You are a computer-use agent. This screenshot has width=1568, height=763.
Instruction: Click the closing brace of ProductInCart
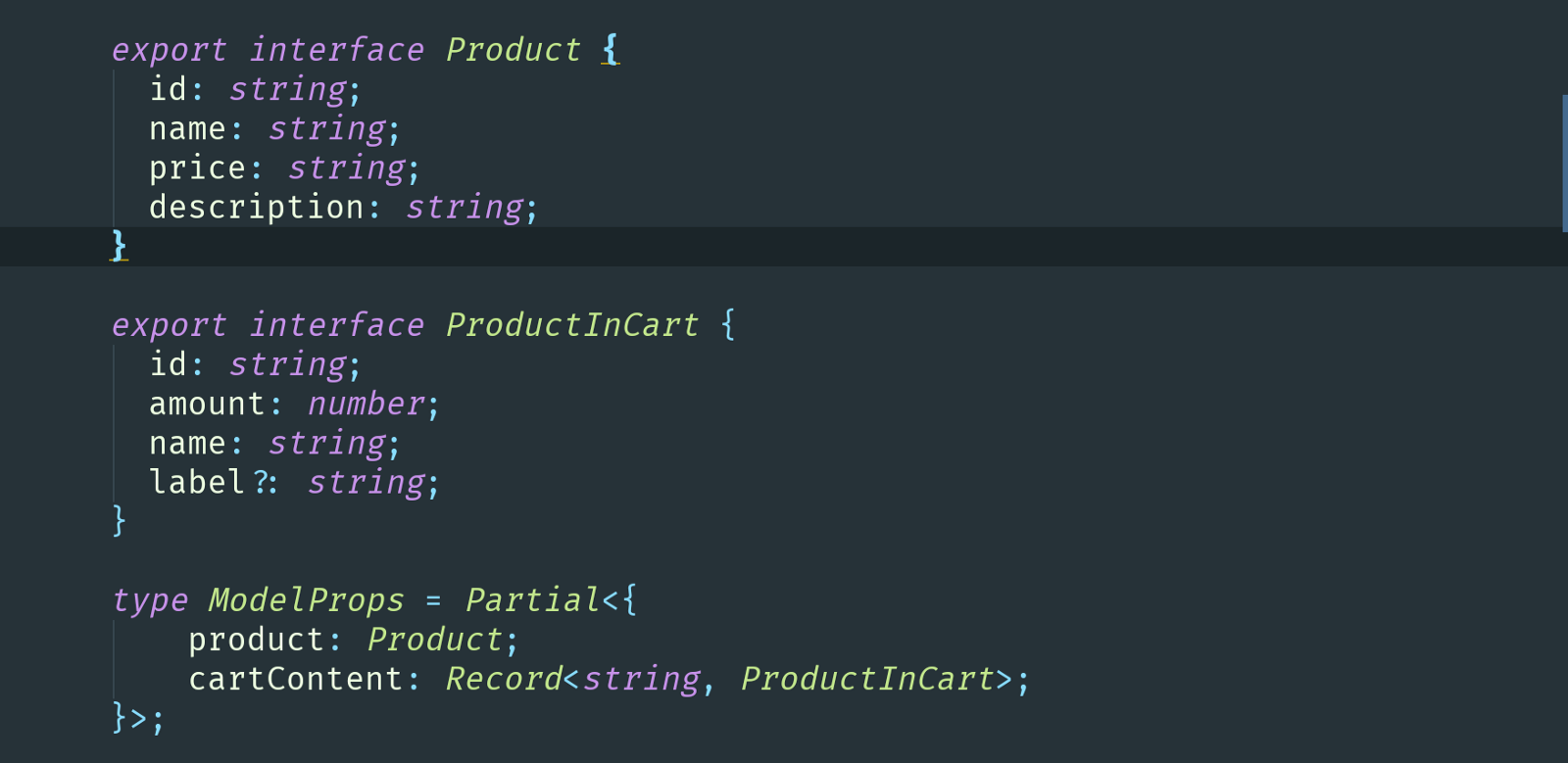coord(119,520)
